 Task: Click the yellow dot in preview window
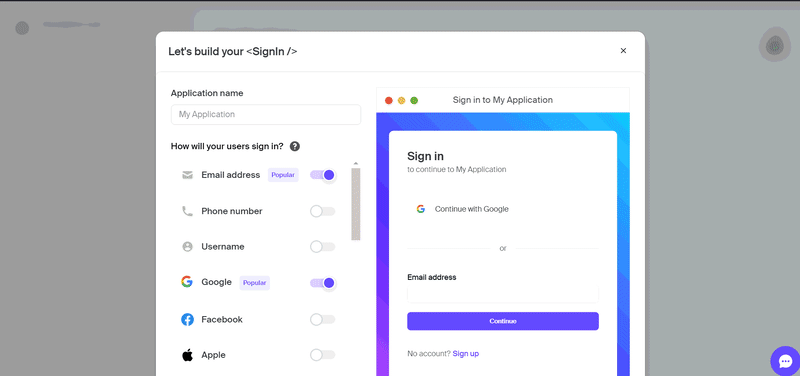[x=402, y=101]
